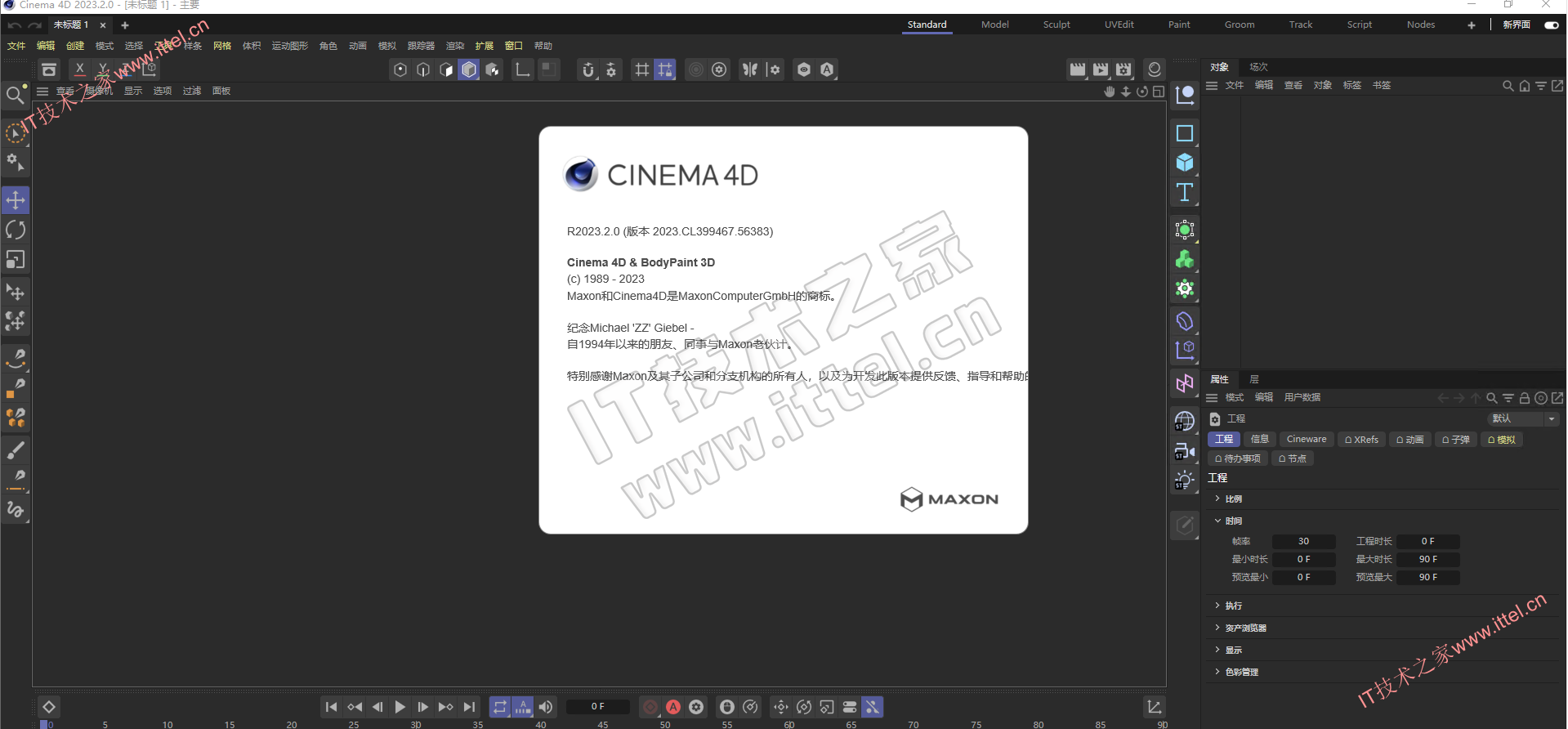This screenshot has width=1568, height=729.
Task: Open the Cineware project tab button
Action: pos(1307,440)
